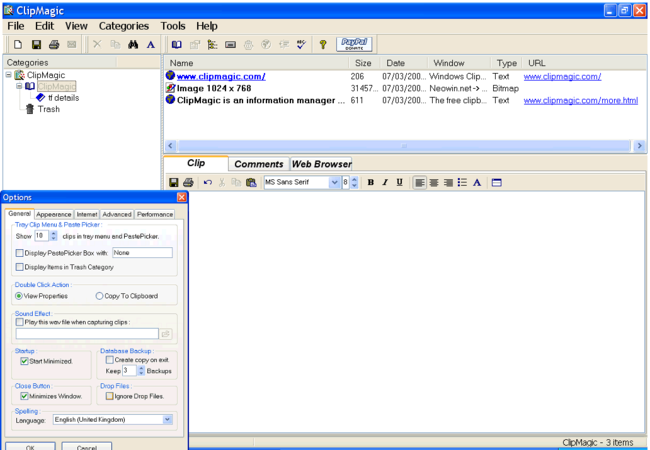Image resolution: width=650 pixels, height=450 pixels.
Task: Click the window layout icon in editor toolbar
Action: [497, 182]
